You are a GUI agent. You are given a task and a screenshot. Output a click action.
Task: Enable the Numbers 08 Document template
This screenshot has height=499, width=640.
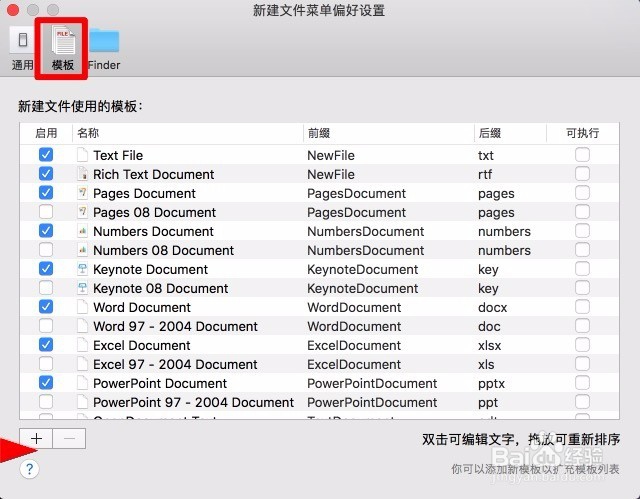(46, 250)
